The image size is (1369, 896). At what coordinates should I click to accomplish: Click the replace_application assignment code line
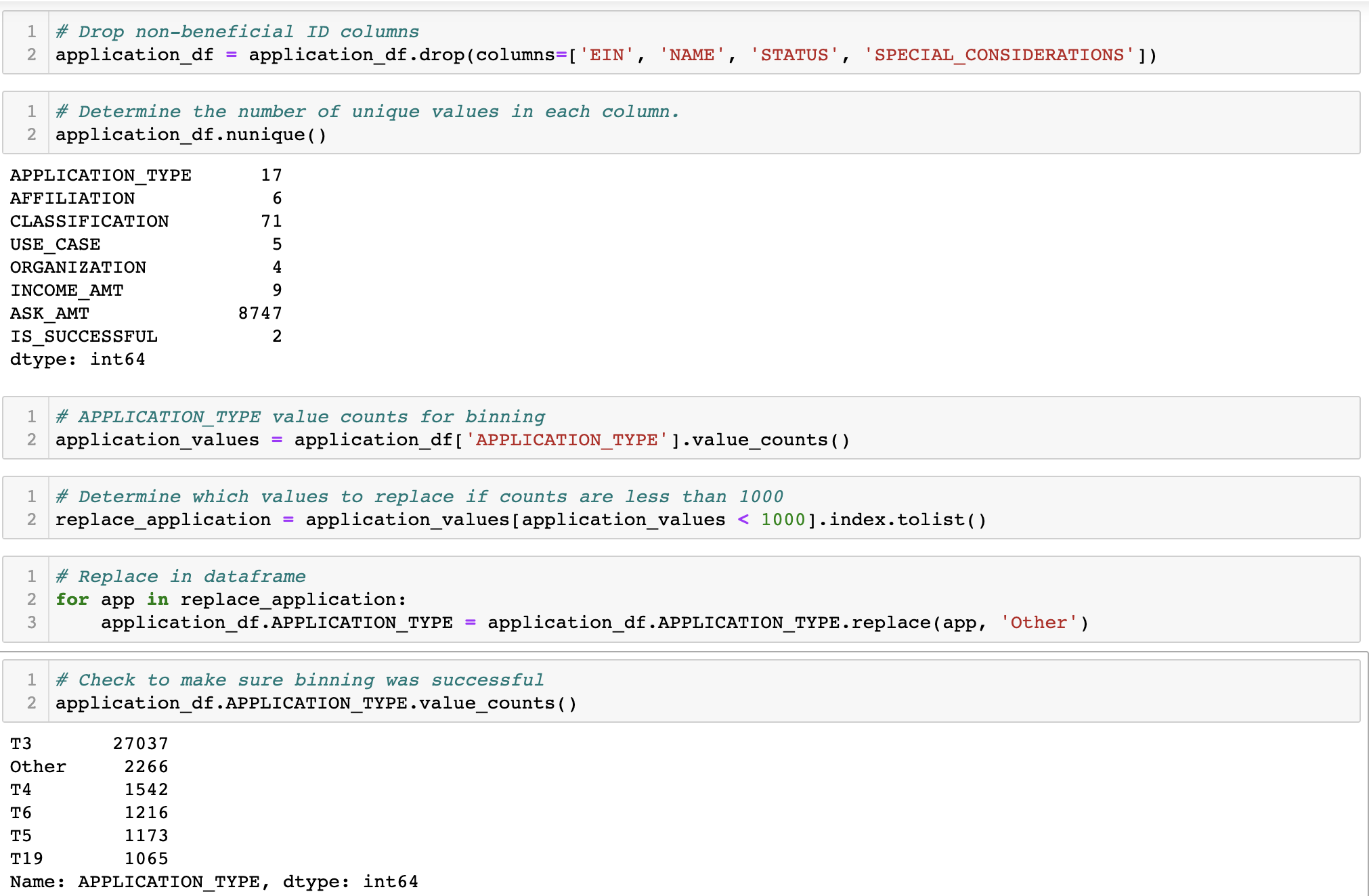[521, 520]
